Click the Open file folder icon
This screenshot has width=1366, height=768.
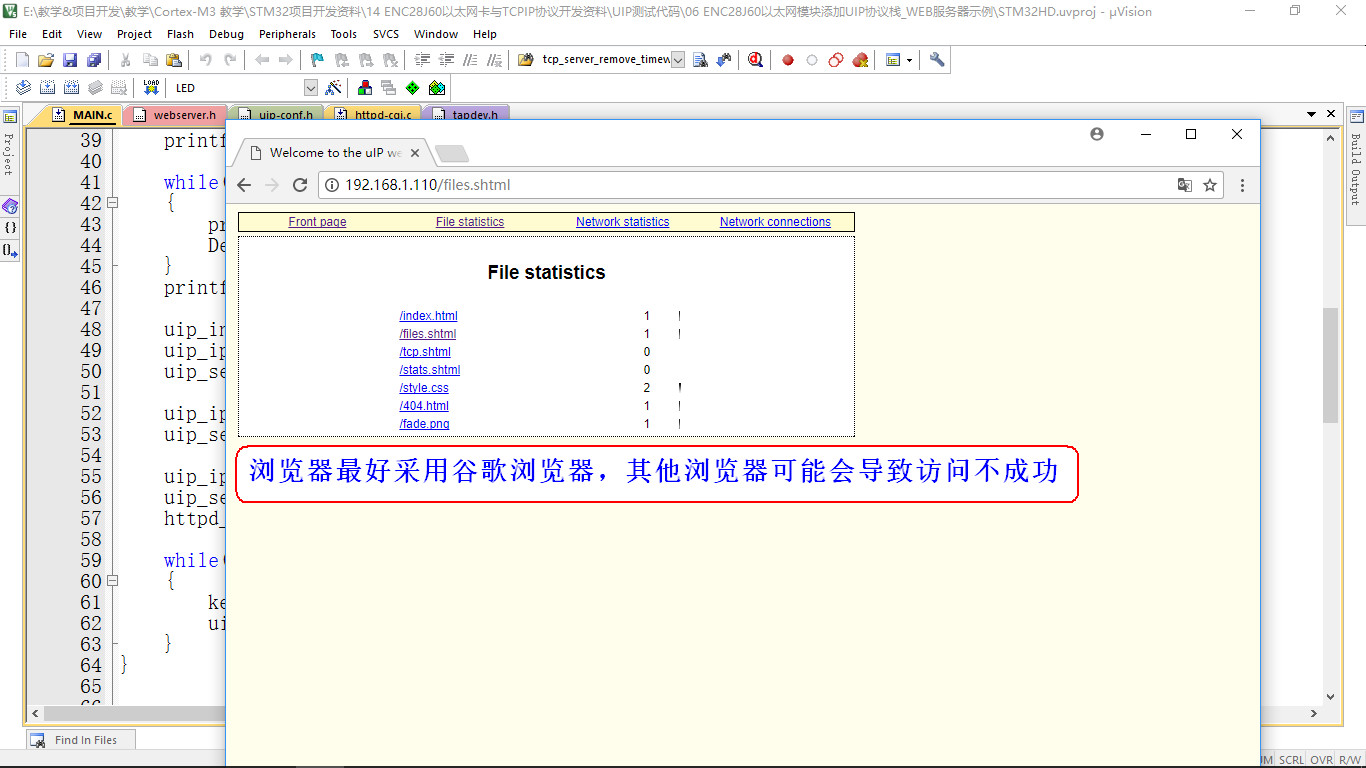(x=46, y=60)
